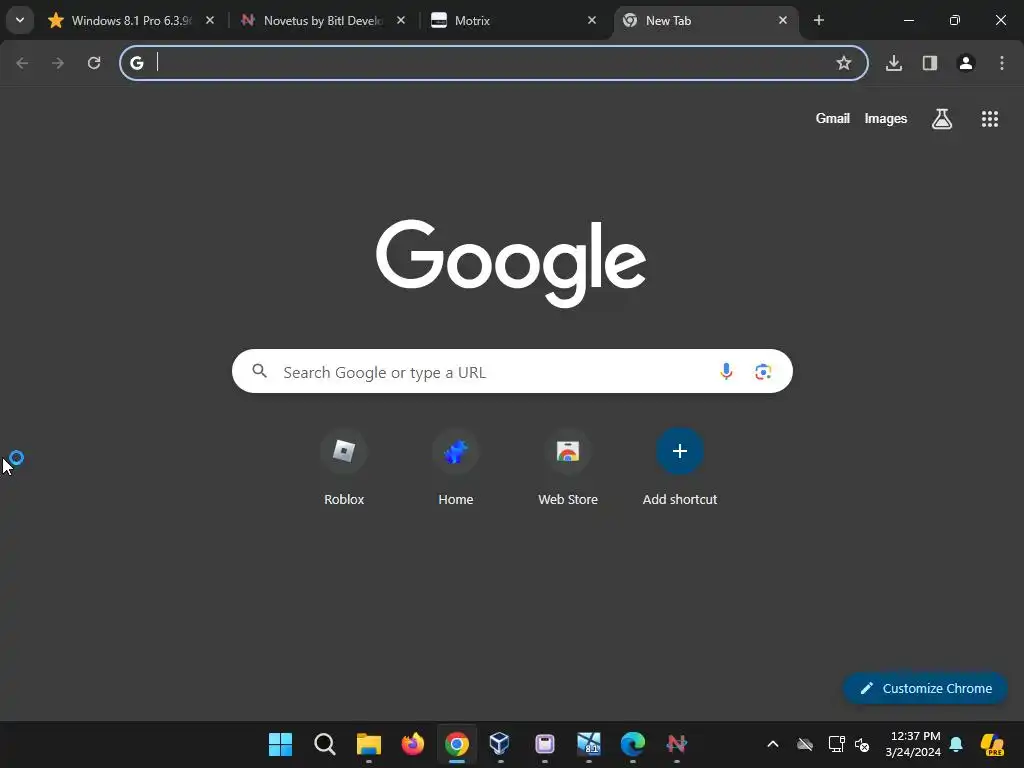Close the Motrix tab

pyautogui.click(x=592, y=20)
